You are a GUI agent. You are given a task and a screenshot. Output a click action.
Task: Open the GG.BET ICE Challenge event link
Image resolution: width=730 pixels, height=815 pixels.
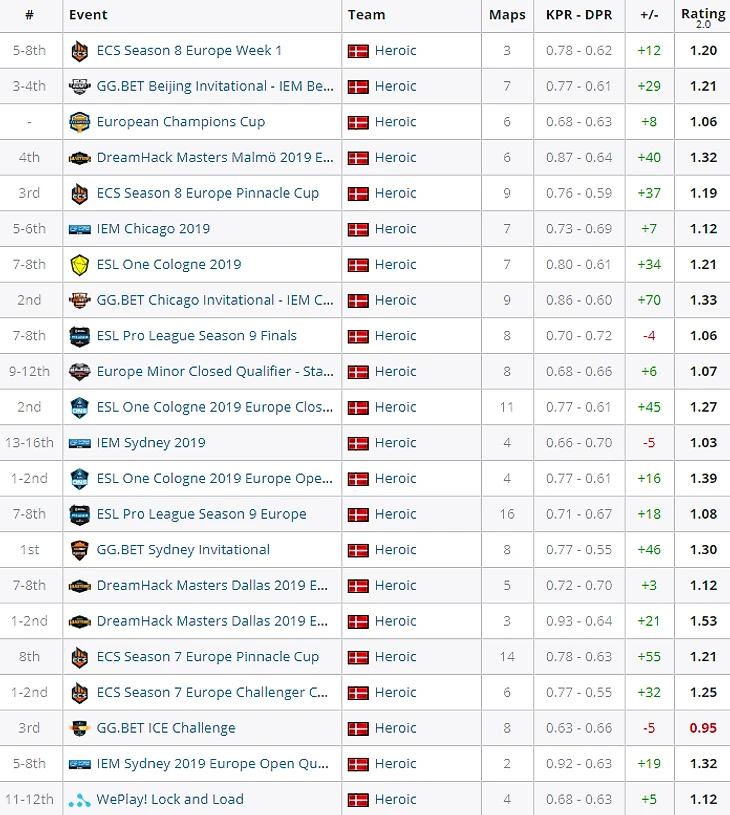pyautogui.click(x=166, y=728)
